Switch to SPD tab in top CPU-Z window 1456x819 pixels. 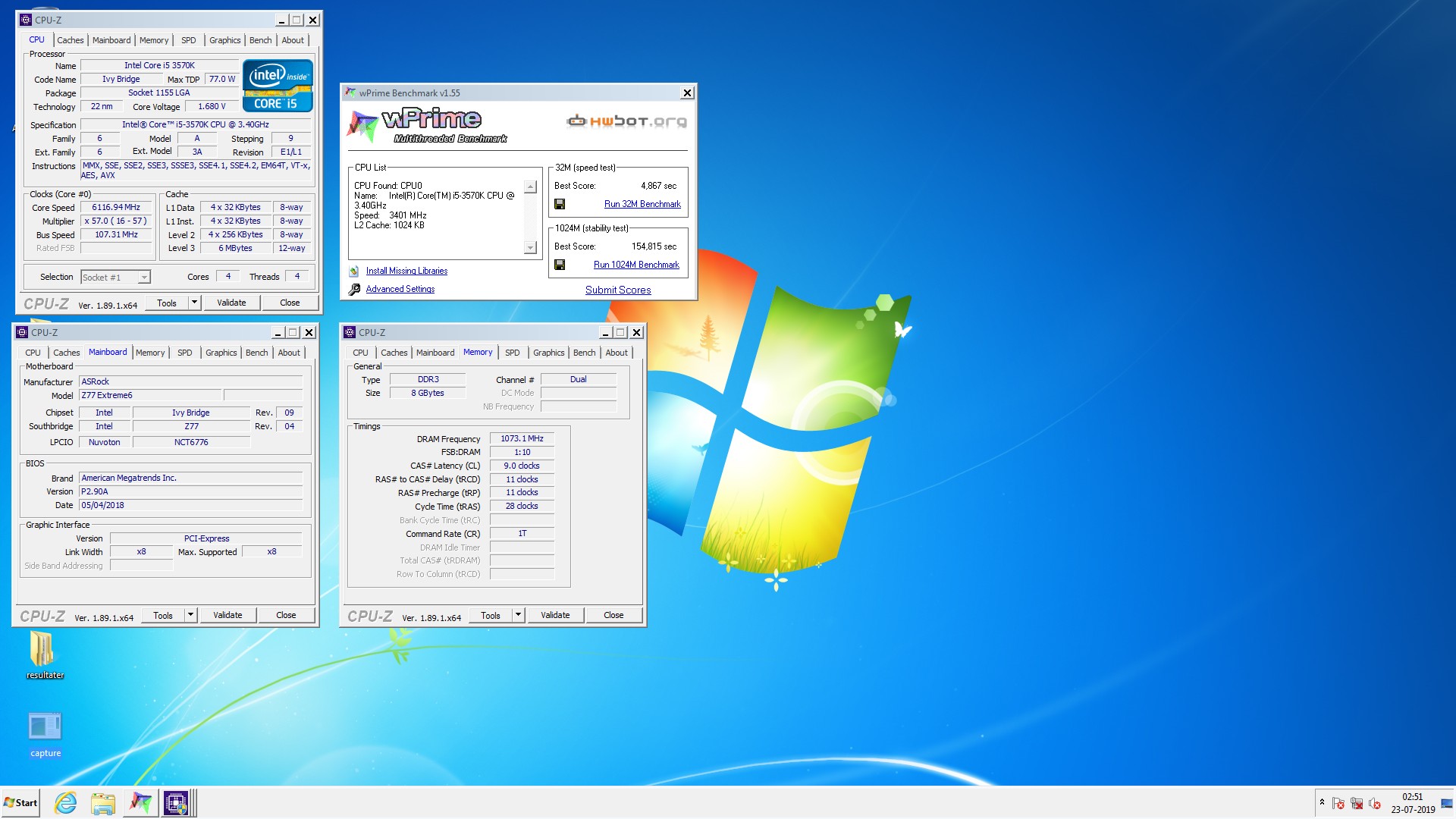(x=189, y=40)
